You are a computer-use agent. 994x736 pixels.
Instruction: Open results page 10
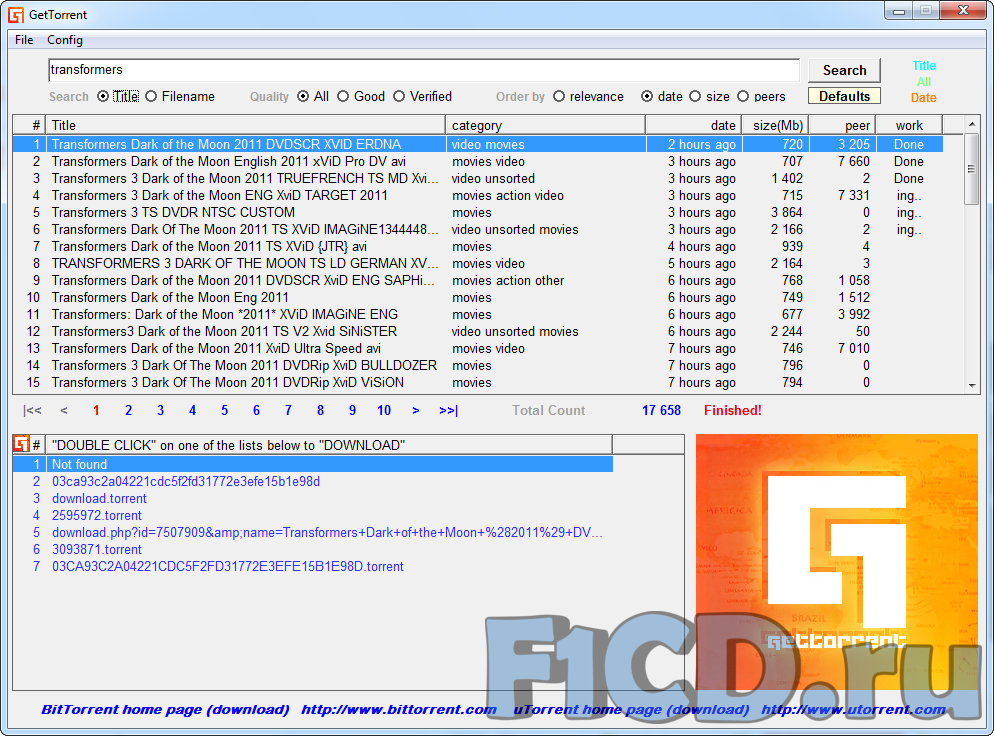click(x=384, y=411)
